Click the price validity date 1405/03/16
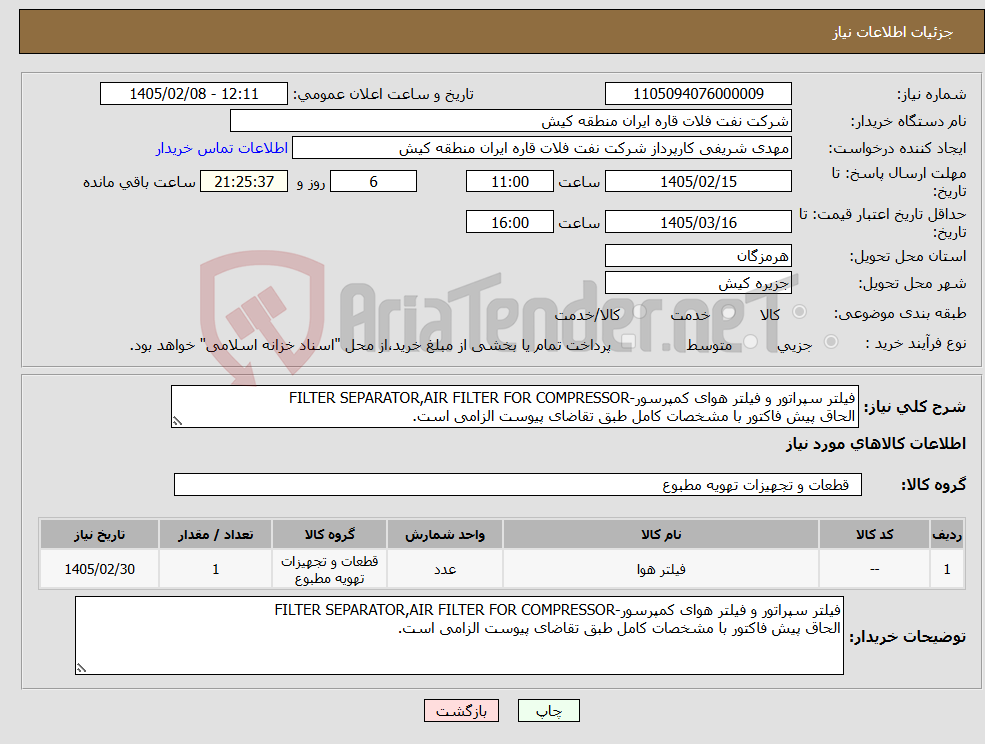This screenshot has height=744, width=985. (x=698, y=222)
